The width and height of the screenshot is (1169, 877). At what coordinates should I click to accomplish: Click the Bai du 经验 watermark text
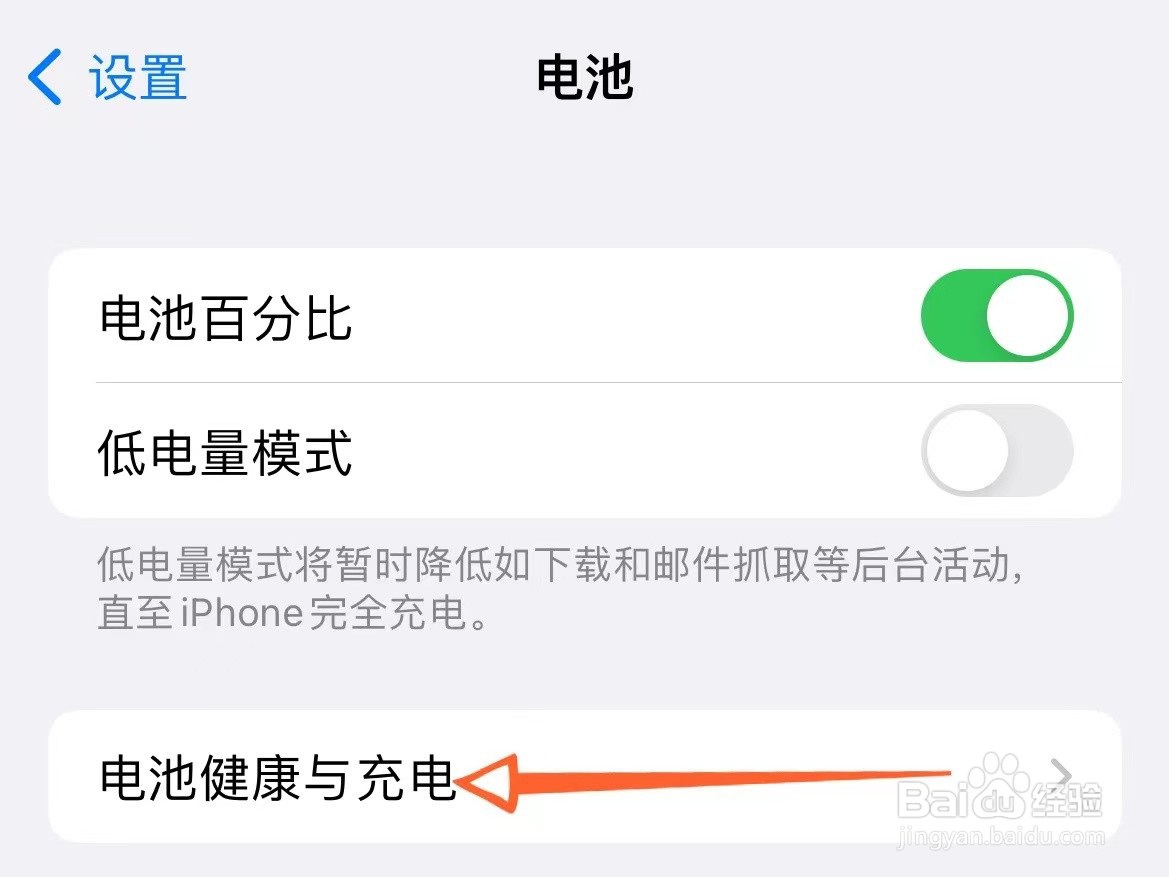(x=1000, y=800)
